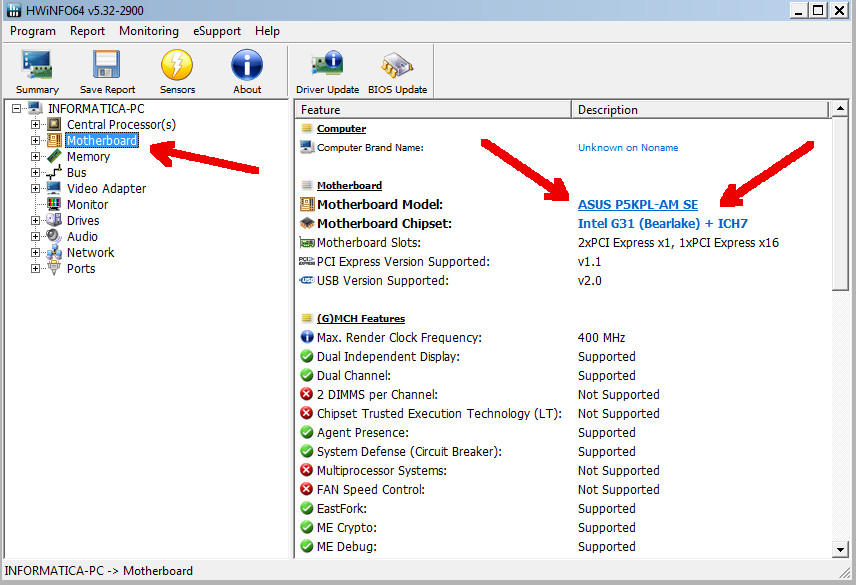Click the Bus icon in tree
The image size is (856, 585).
coord(54,172)
